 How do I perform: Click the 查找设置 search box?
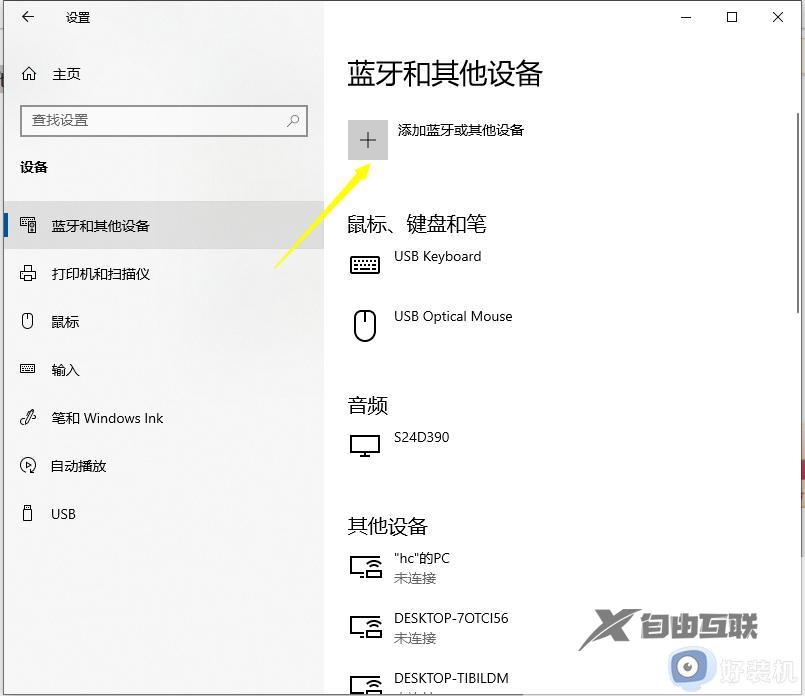tap(163, 120)
